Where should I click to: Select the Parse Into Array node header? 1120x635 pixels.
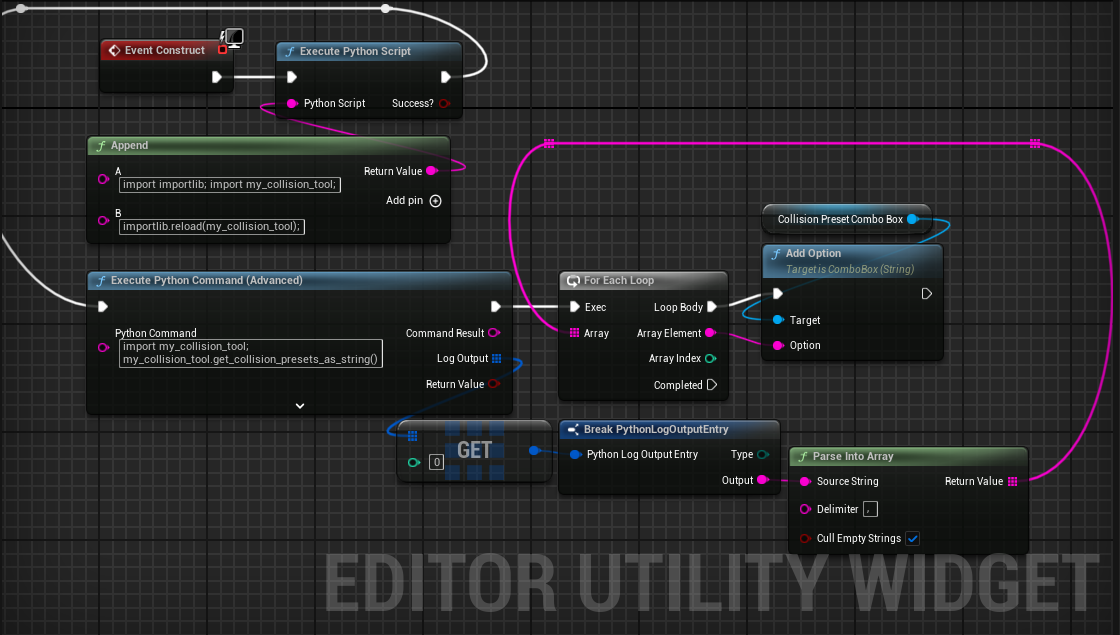coord(909,456)
